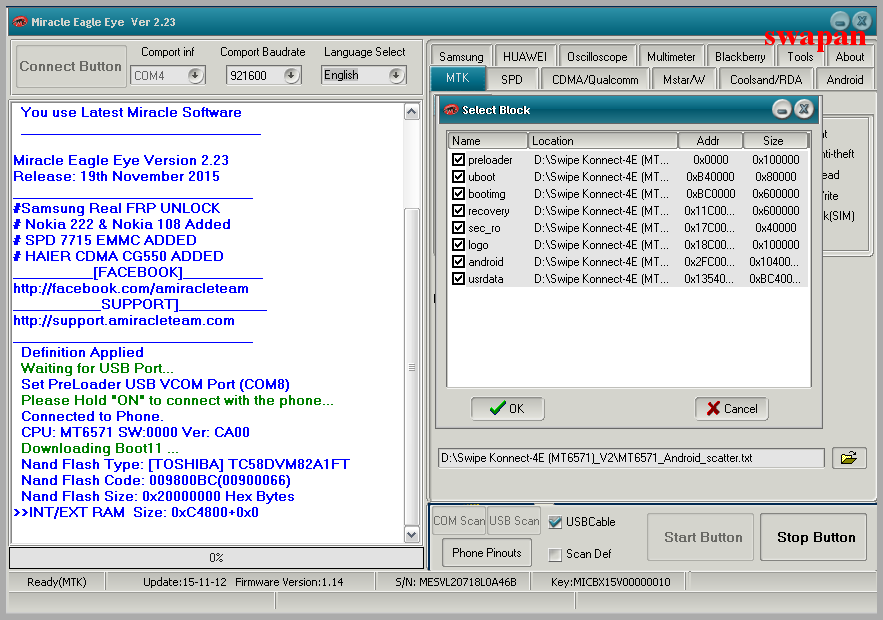
Task: Minimize the Select Block dialog
Action: coord(782,109)
